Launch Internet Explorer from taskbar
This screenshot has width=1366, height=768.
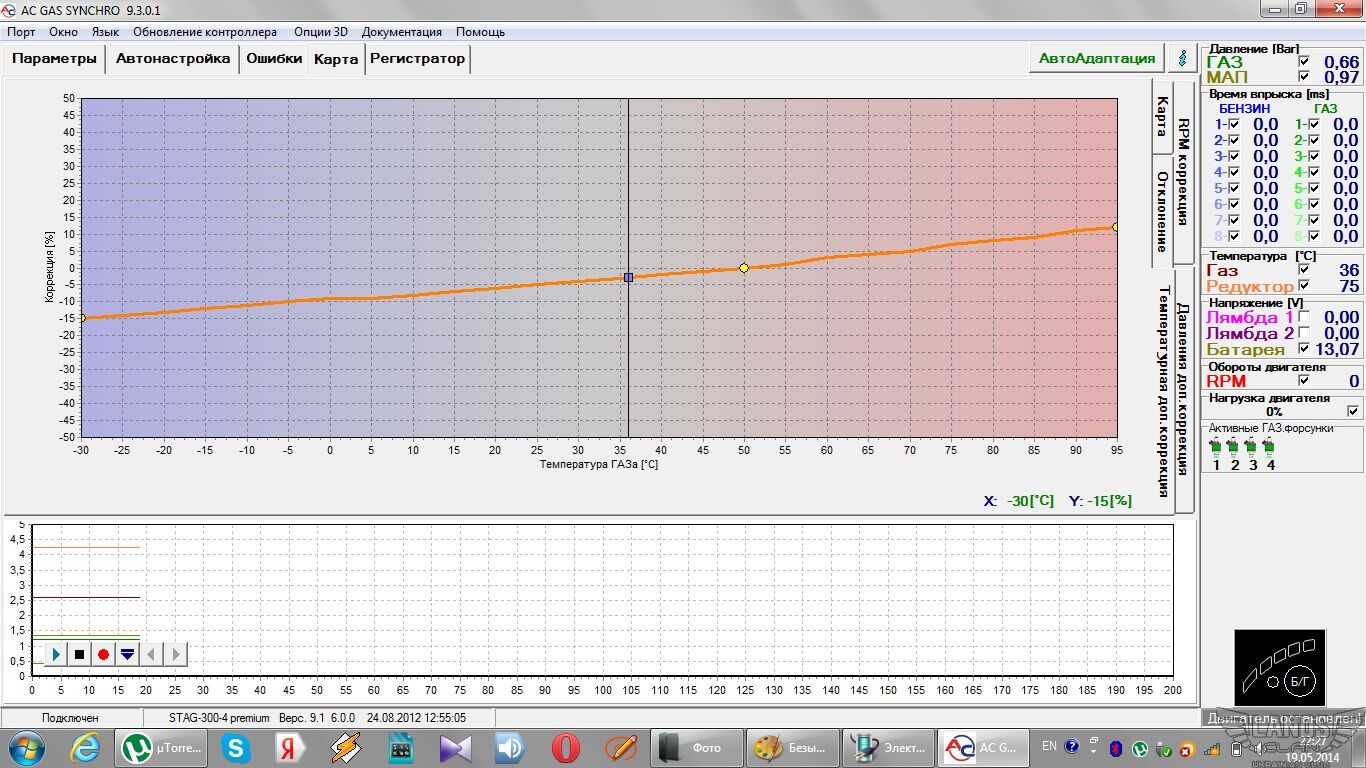(x=84, y=748)
